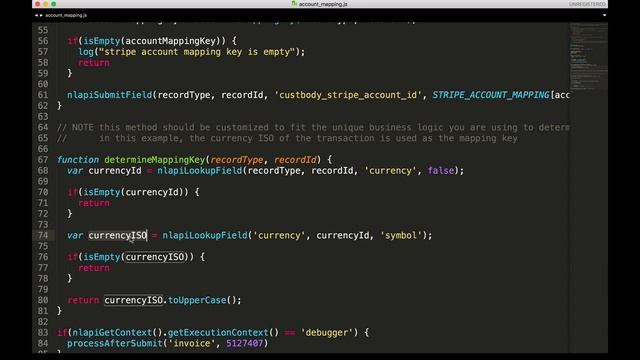The image size is (640, 360).
Task: Click STRIPE_ACCOUNT_MAPPING constant
Action: (491, 95)
